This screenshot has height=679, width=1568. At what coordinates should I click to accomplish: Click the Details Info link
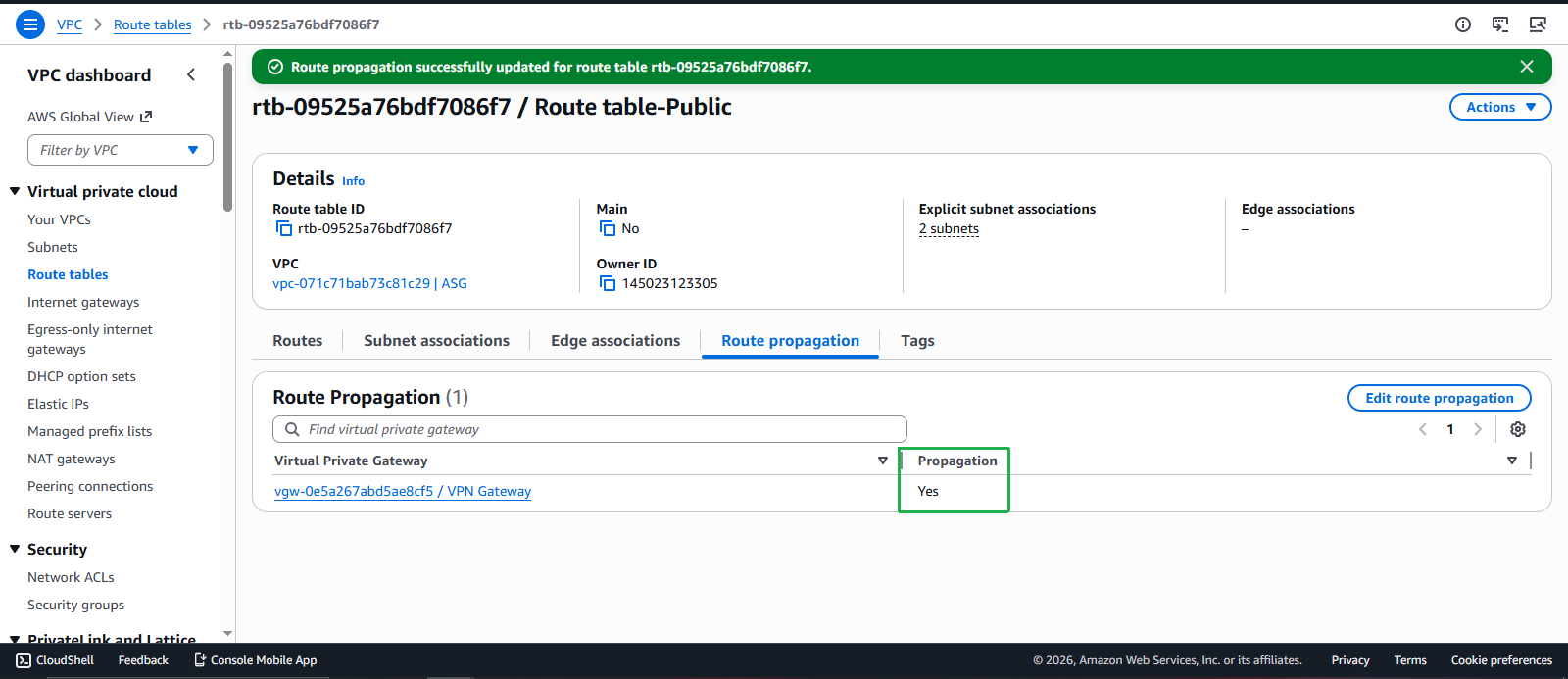point(353,181)
